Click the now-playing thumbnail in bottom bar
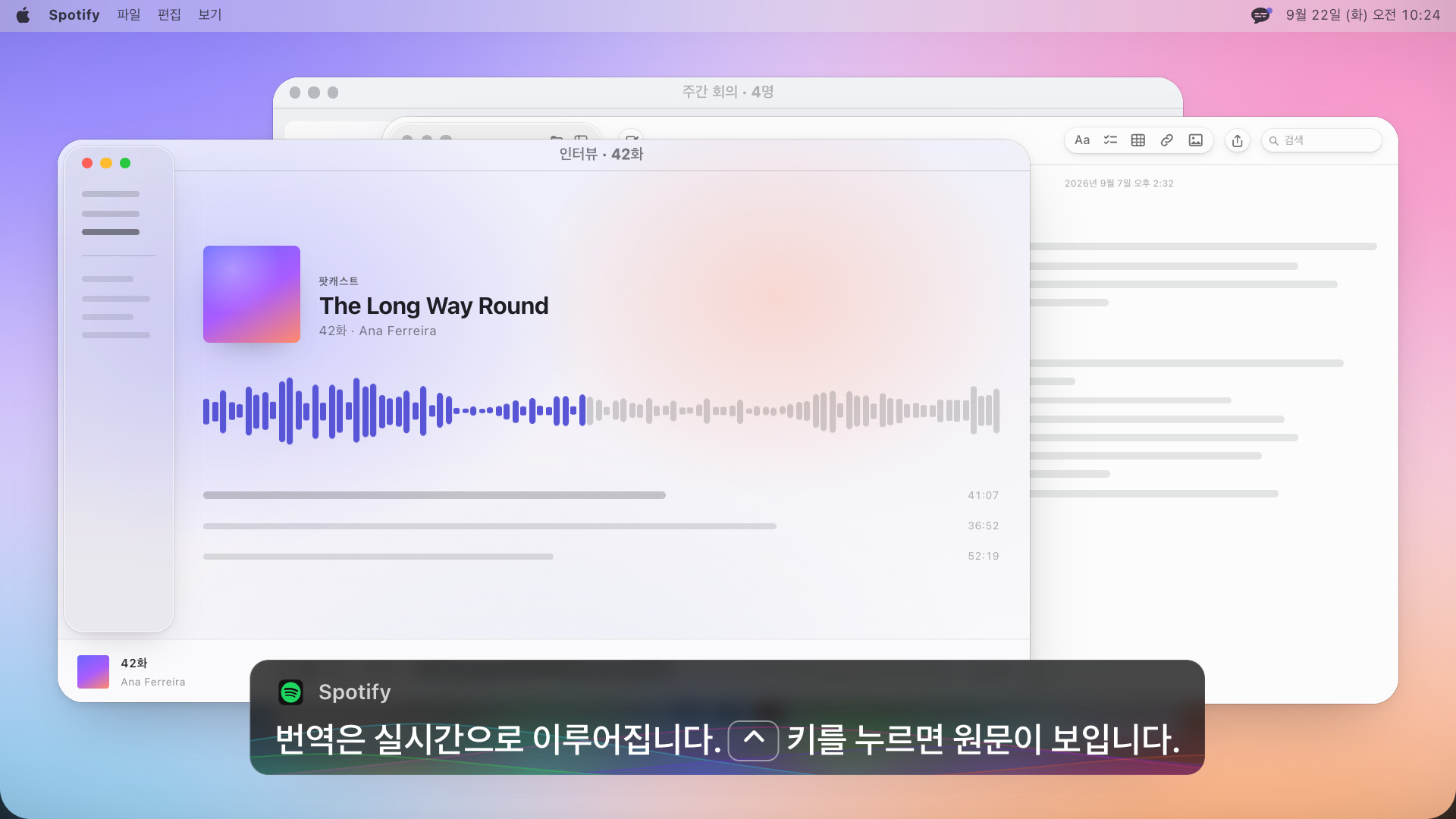The width and height of the screenshot is (1456, 819). tap(93, 672)
